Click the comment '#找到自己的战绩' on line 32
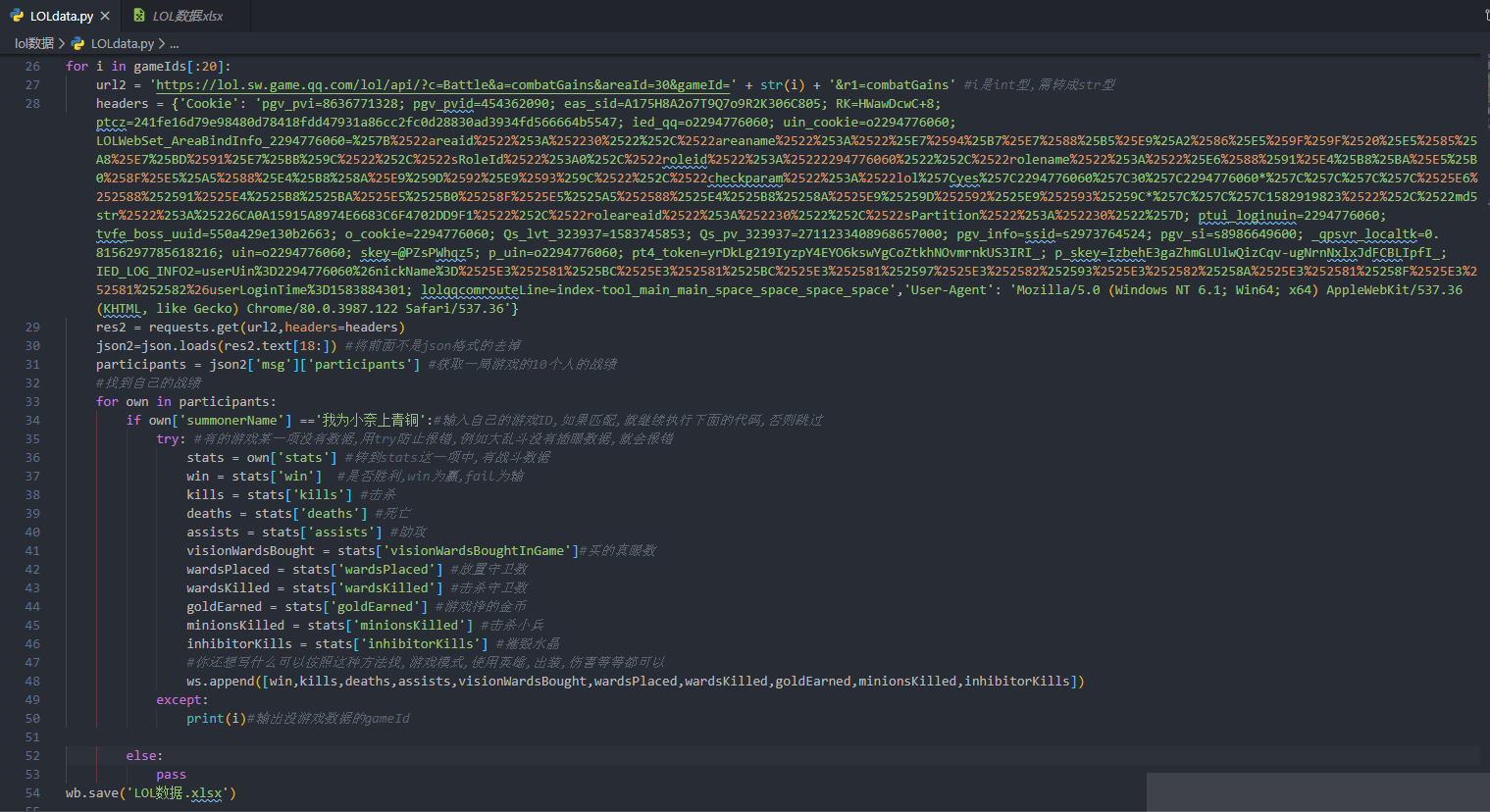The image size is (1490, 812). pyautogui.click(x=149, y=382)
